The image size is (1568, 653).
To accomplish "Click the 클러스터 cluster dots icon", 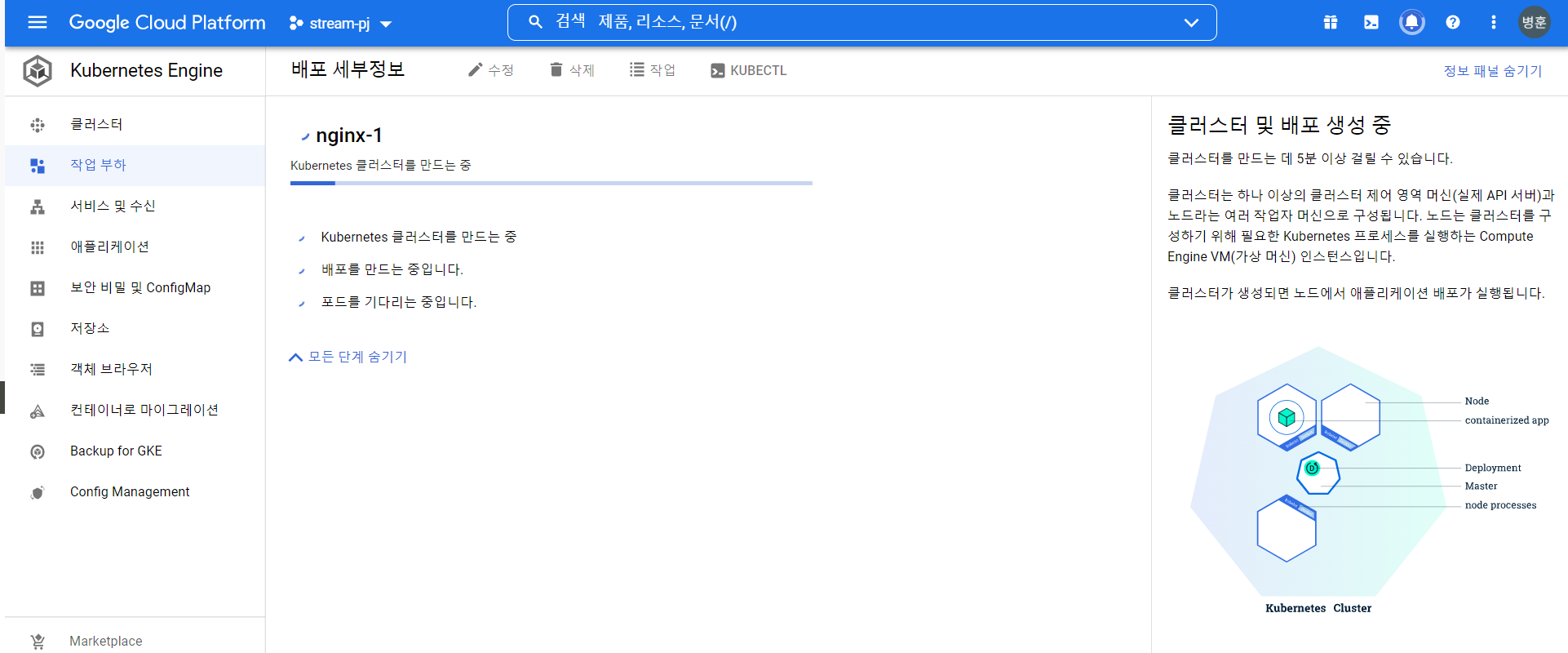I will [x=38, y=125].
